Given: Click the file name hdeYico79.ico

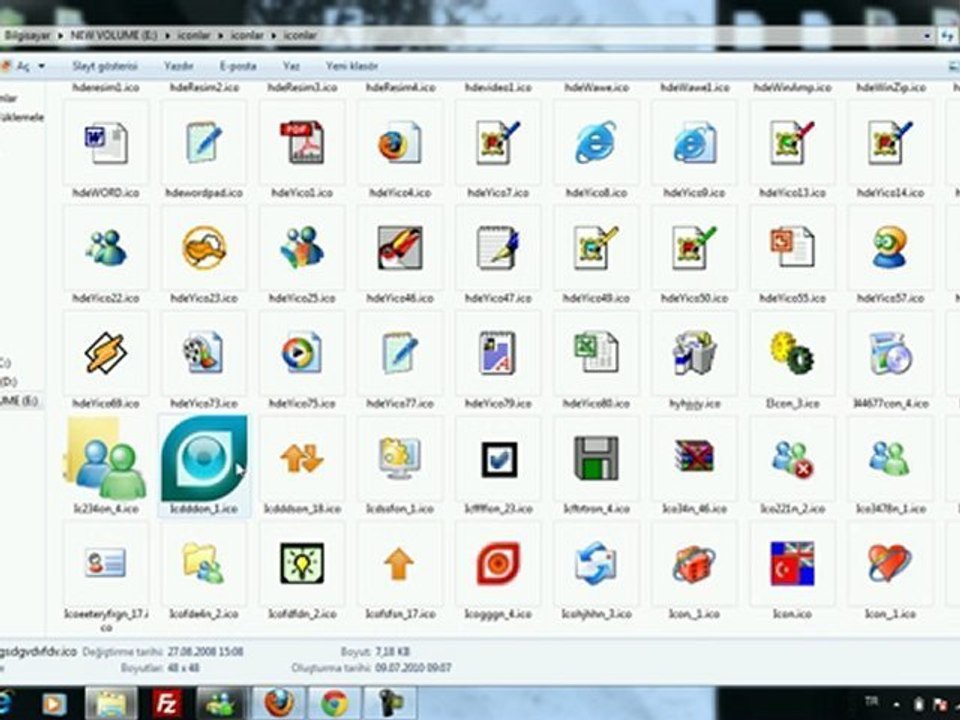Looking at the screenshot, I should coord(498,403).
